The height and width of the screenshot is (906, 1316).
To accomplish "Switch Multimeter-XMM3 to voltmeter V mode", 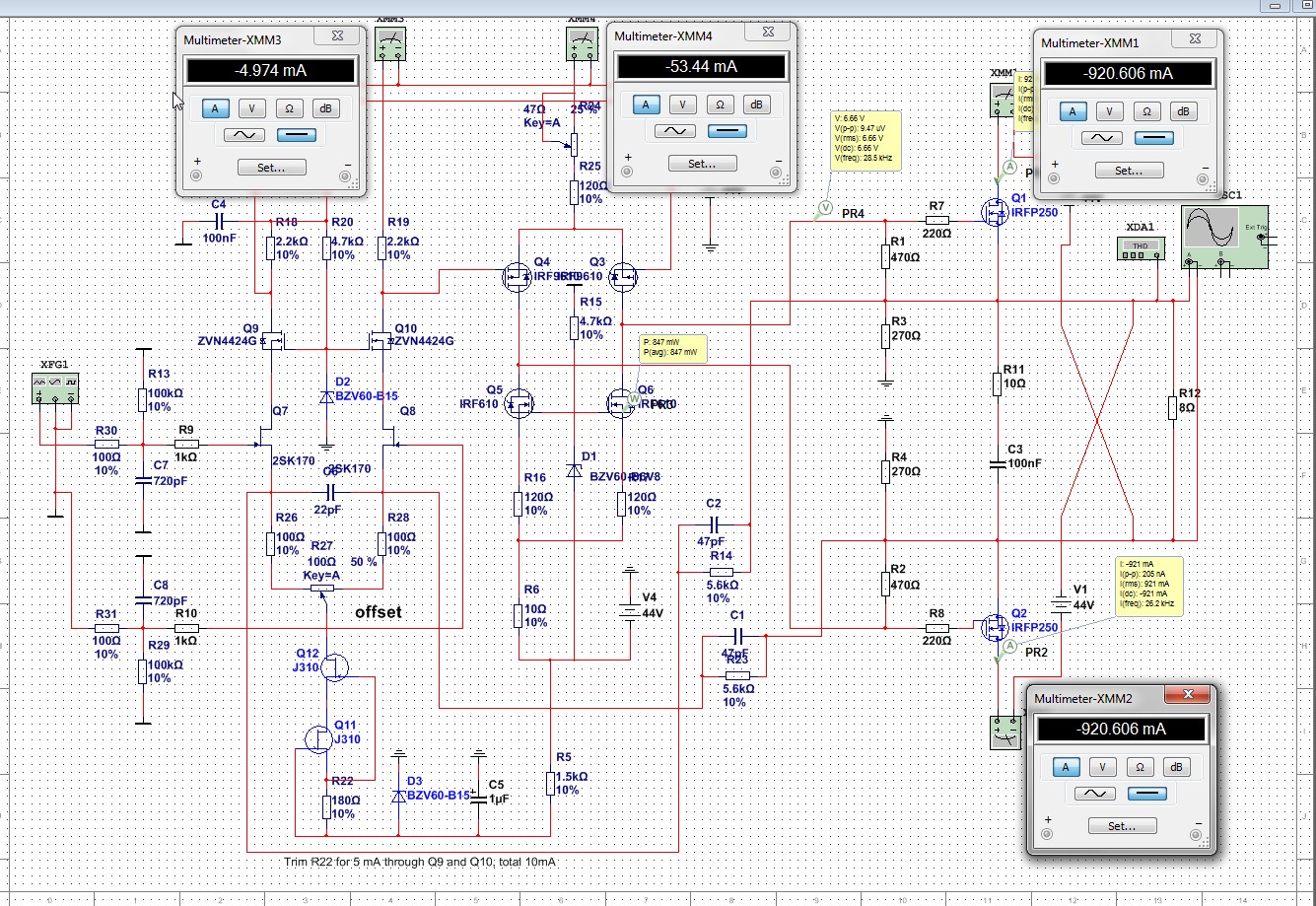I will click(x=252, y=108).
